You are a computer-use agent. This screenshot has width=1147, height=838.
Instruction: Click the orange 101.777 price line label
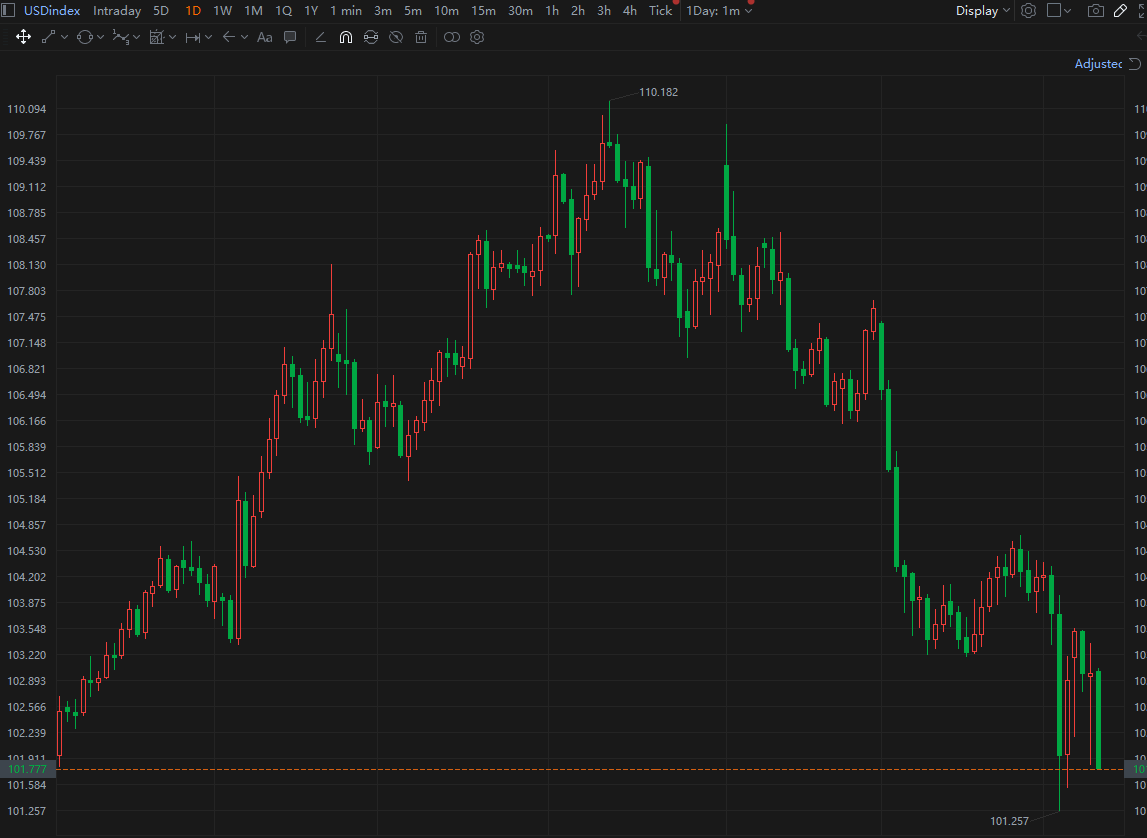(x=27, y=769)
